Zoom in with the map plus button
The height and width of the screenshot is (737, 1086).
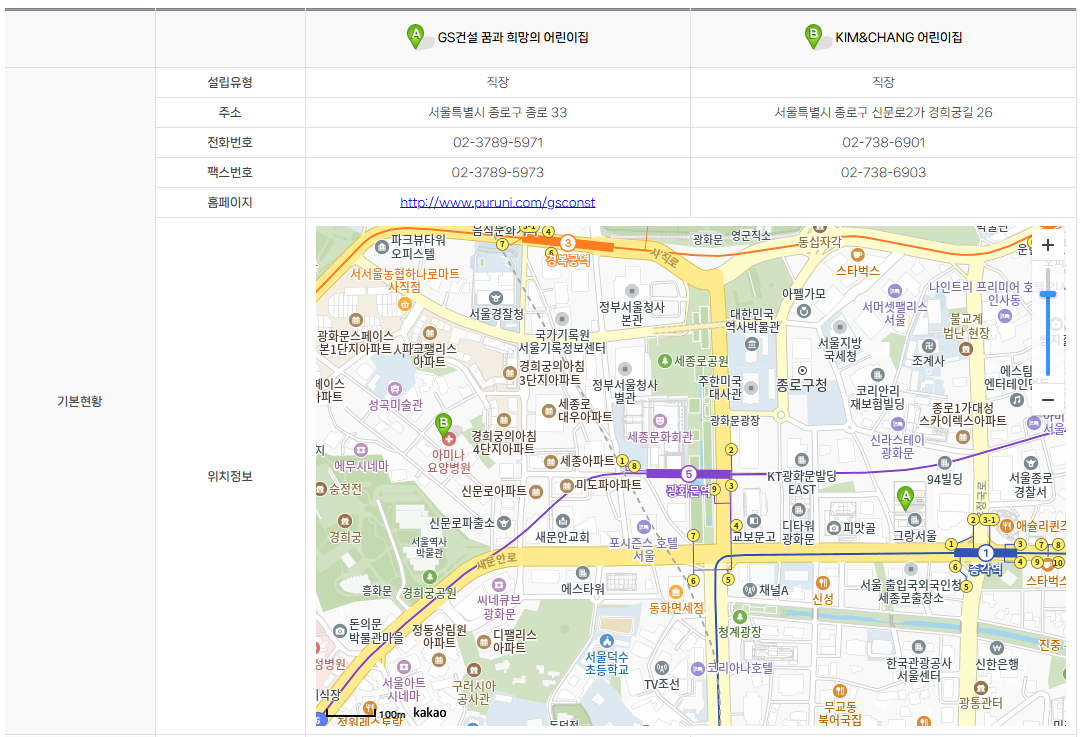click(x=1047, y=245)
